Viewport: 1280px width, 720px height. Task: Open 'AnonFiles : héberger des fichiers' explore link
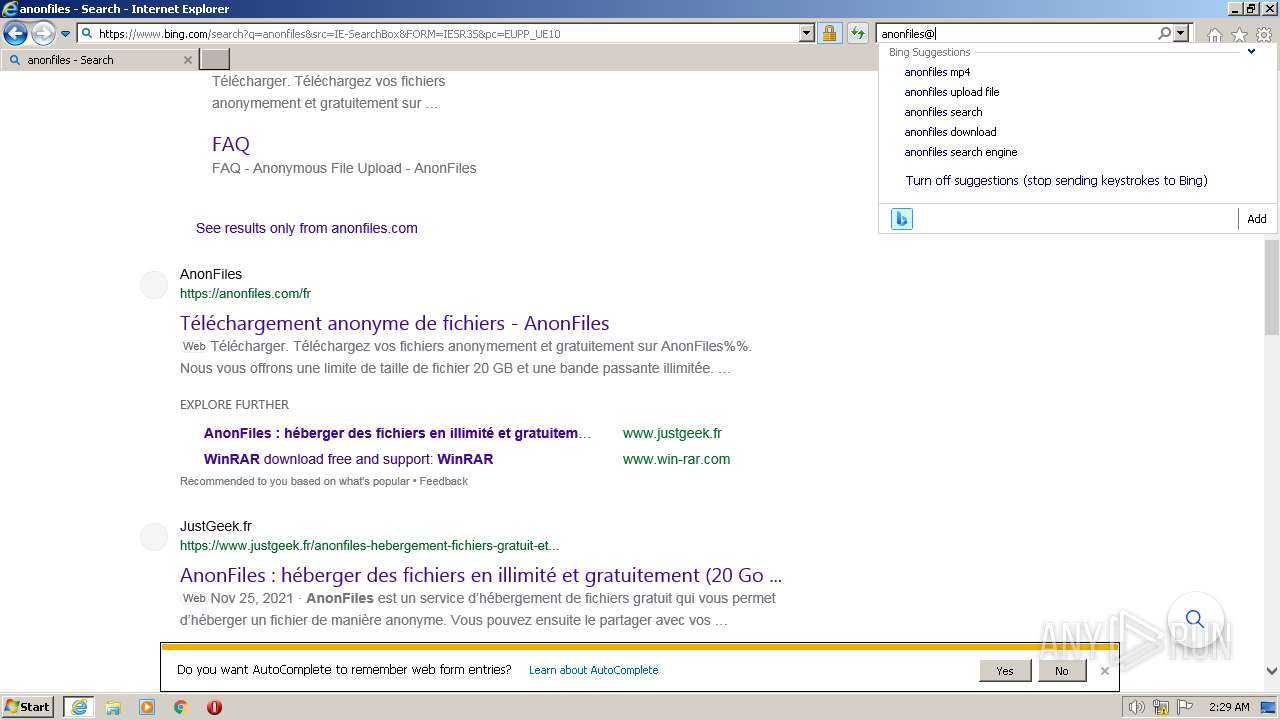click(397, 433)
